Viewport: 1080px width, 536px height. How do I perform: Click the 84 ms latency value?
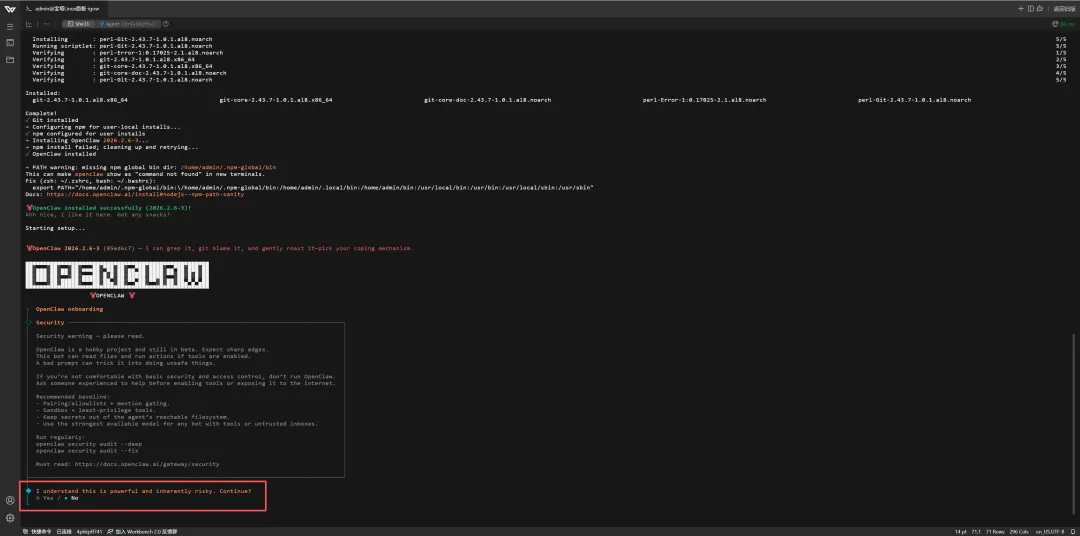pos(1068,23)
